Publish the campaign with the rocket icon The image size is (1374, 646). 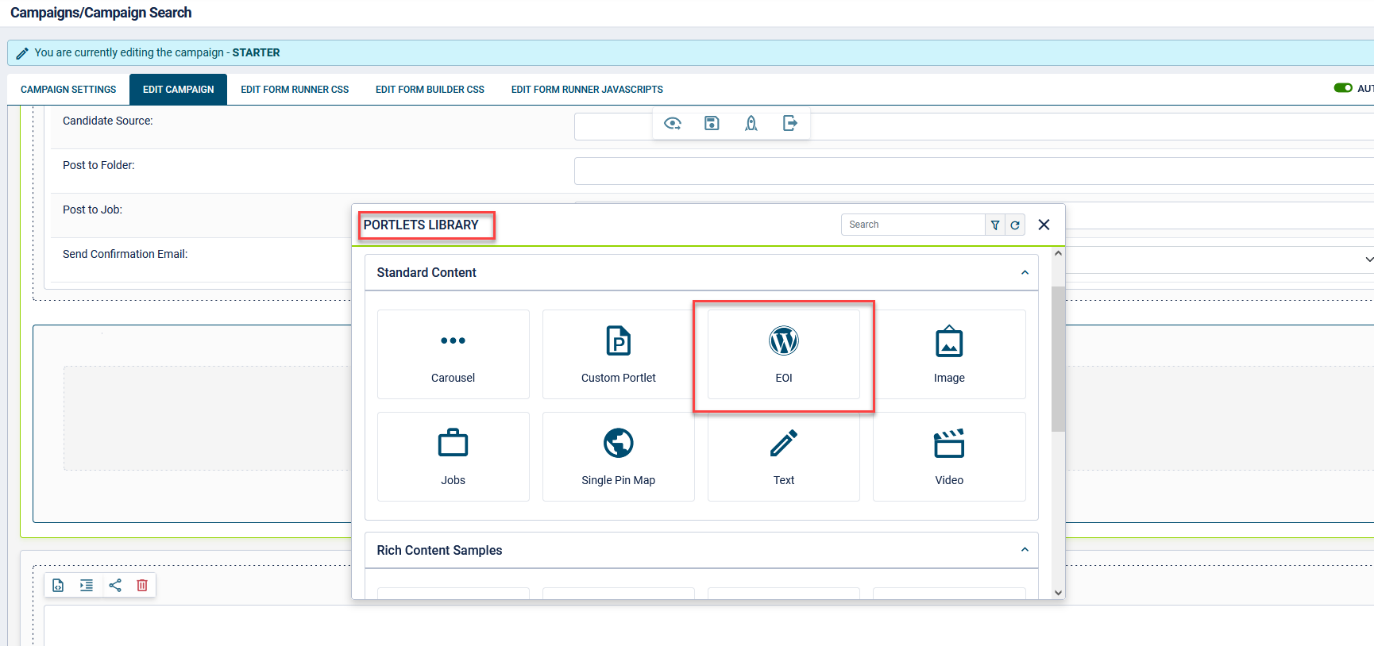(751, 123)
